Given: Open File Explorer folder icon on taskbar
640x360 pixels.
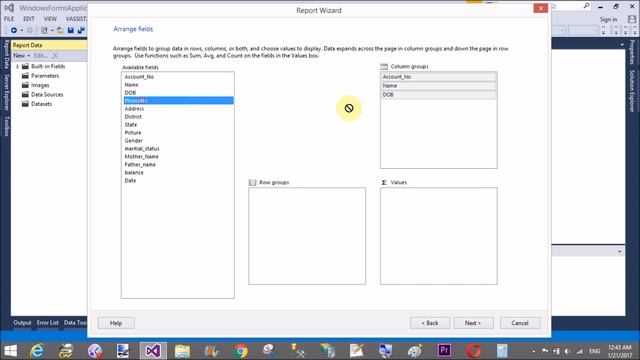Looking at the screenshot, I should point(182,351).
